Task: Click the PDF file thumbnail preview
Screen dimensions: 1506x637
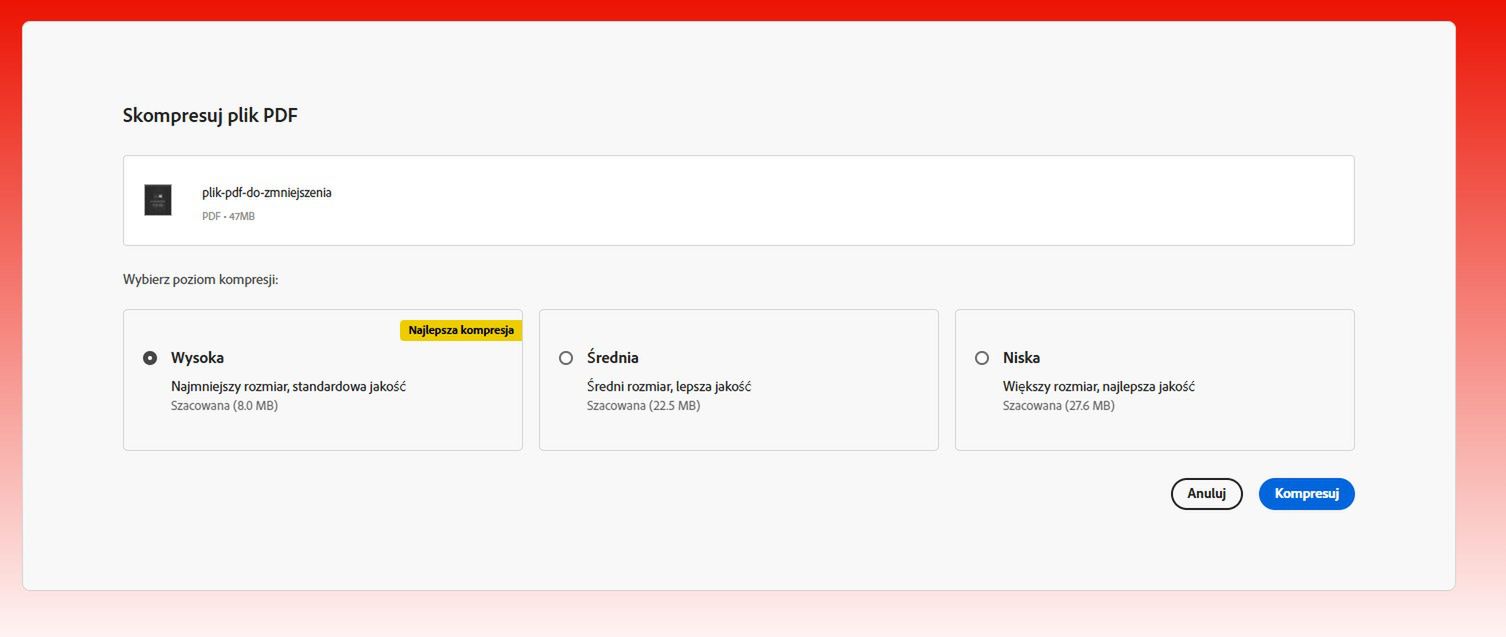Action: [158, 199]
